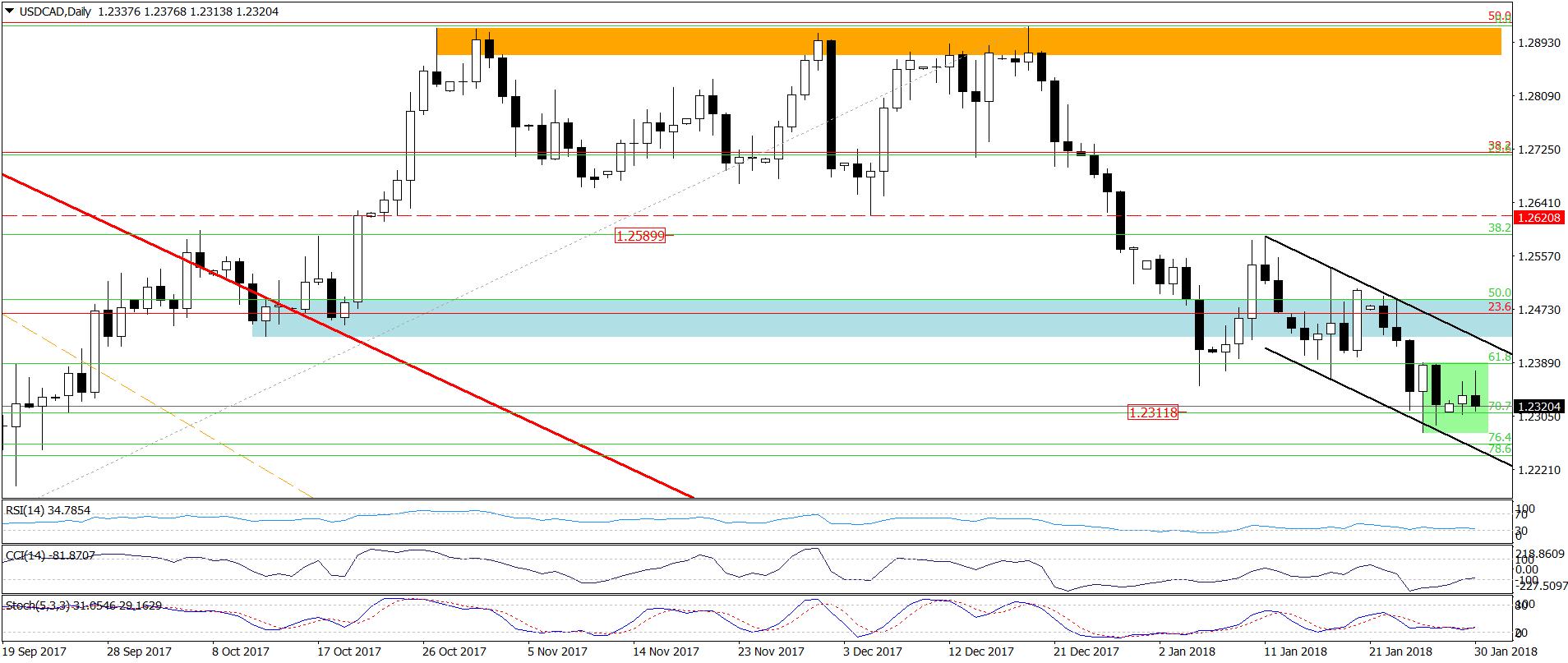Select the OHLC quote values in the header

[x=188, y=12]
